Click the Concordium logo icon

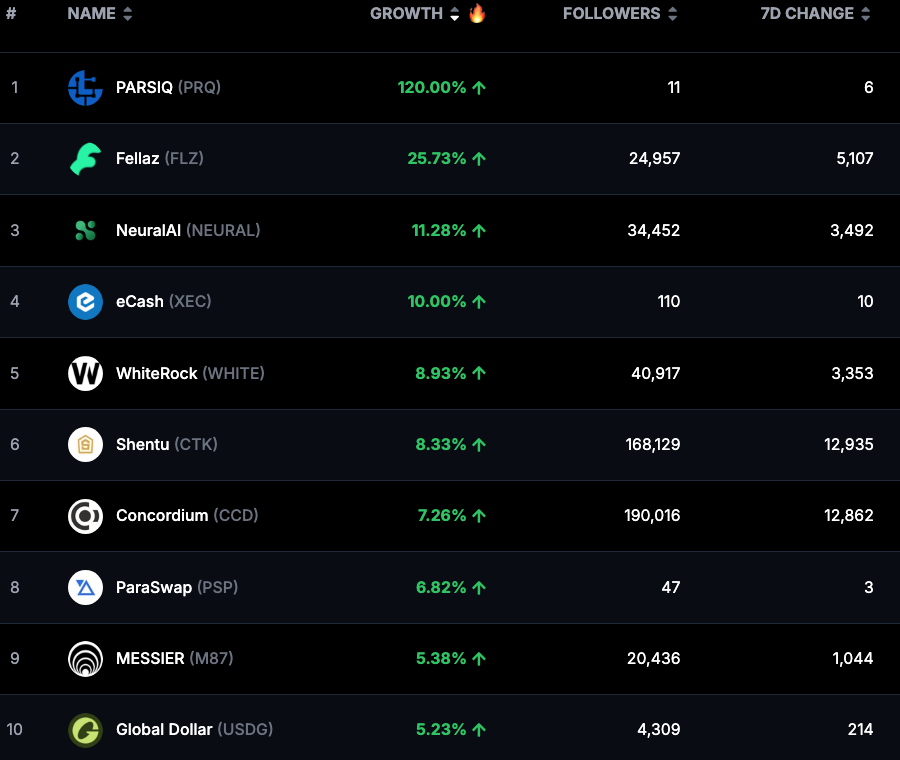pos(86,516)
